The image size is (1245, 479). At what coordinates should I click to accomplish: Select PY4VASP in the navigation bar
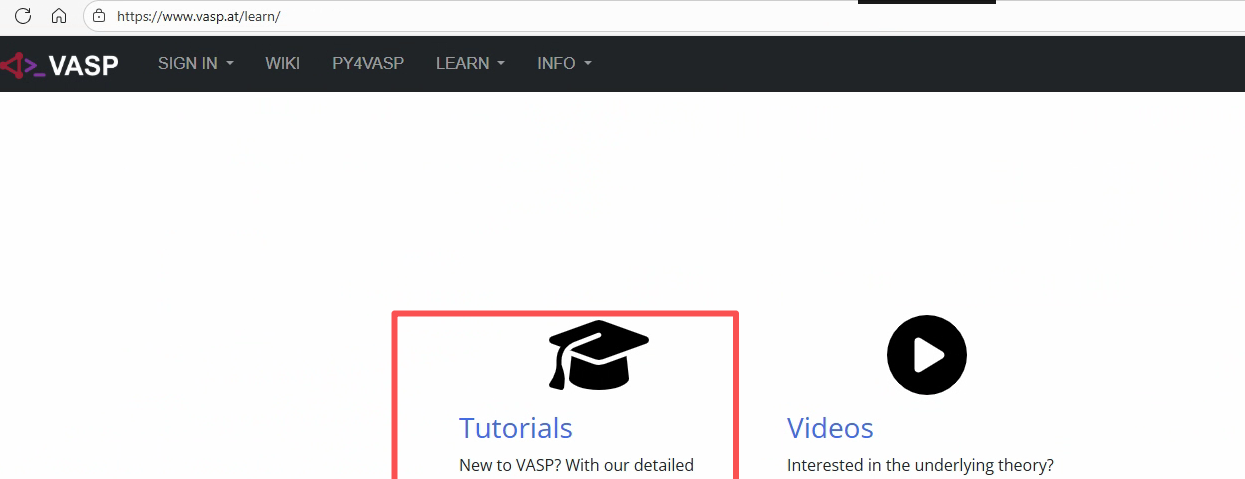pyautogui.click(x=368, y=63)
